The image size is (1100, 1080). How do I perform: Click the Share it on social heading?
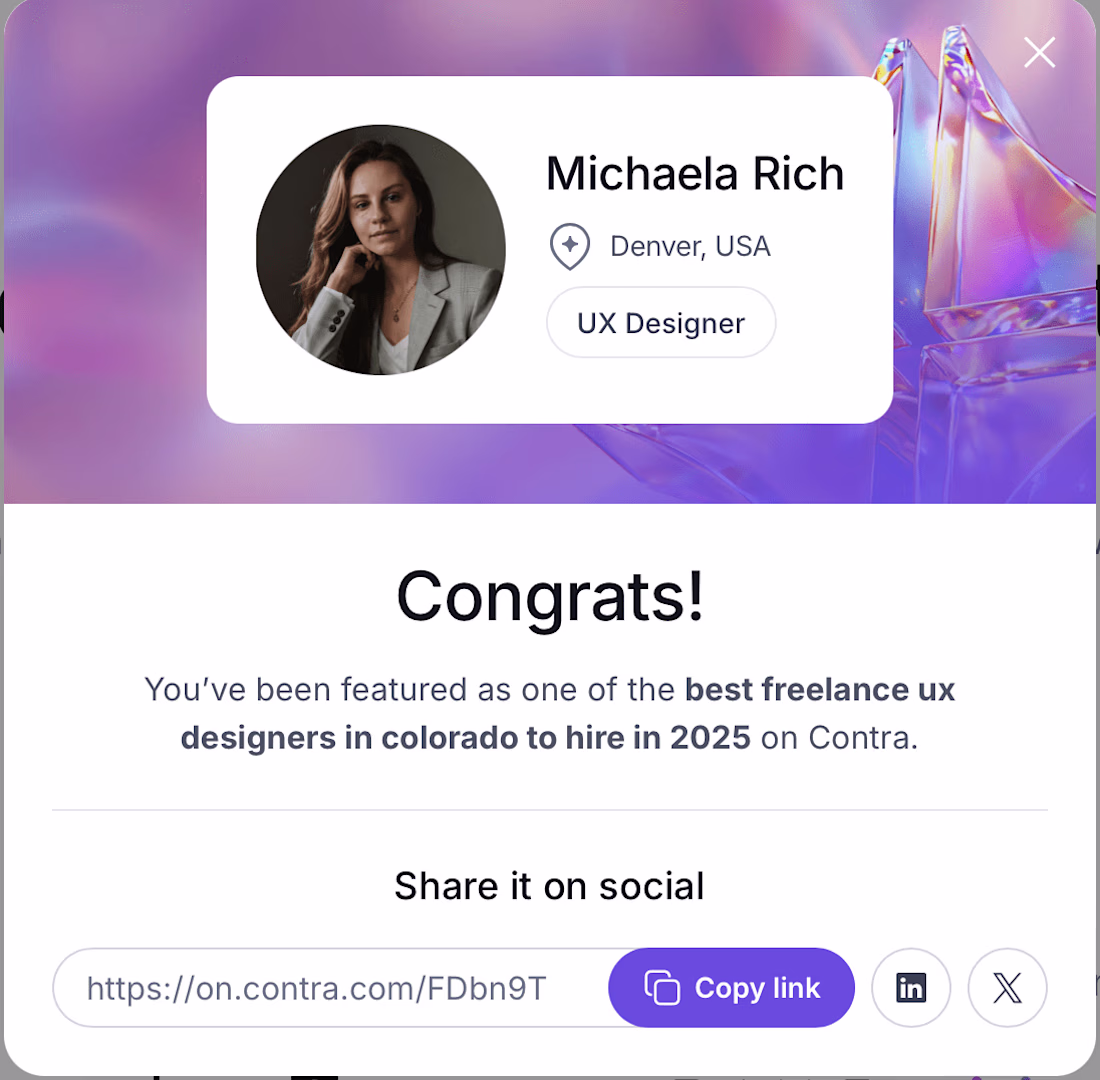pyautogui.click(x=549, y=886)
